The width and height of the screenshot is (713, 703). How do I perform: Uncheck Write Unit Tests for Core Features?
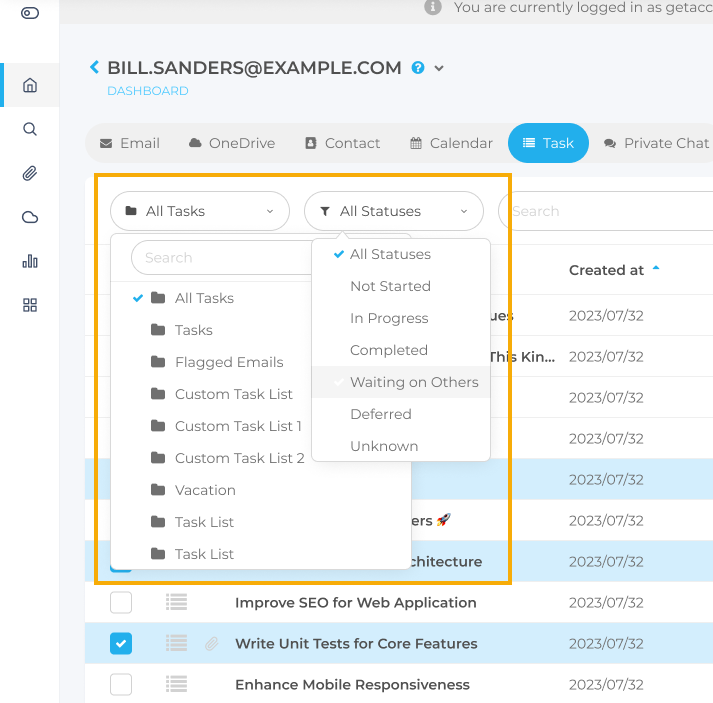click(x=121, y=644)
